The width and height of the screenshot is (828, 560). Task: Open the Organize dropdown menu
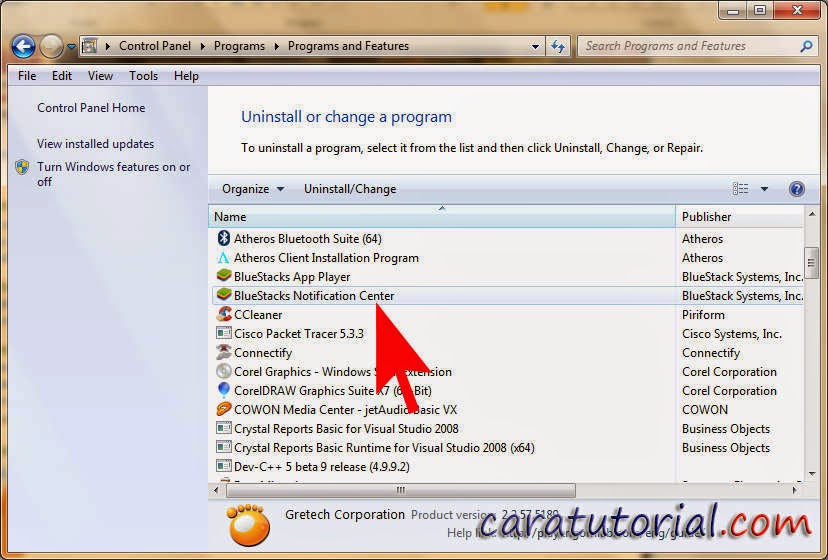[253, 189]
